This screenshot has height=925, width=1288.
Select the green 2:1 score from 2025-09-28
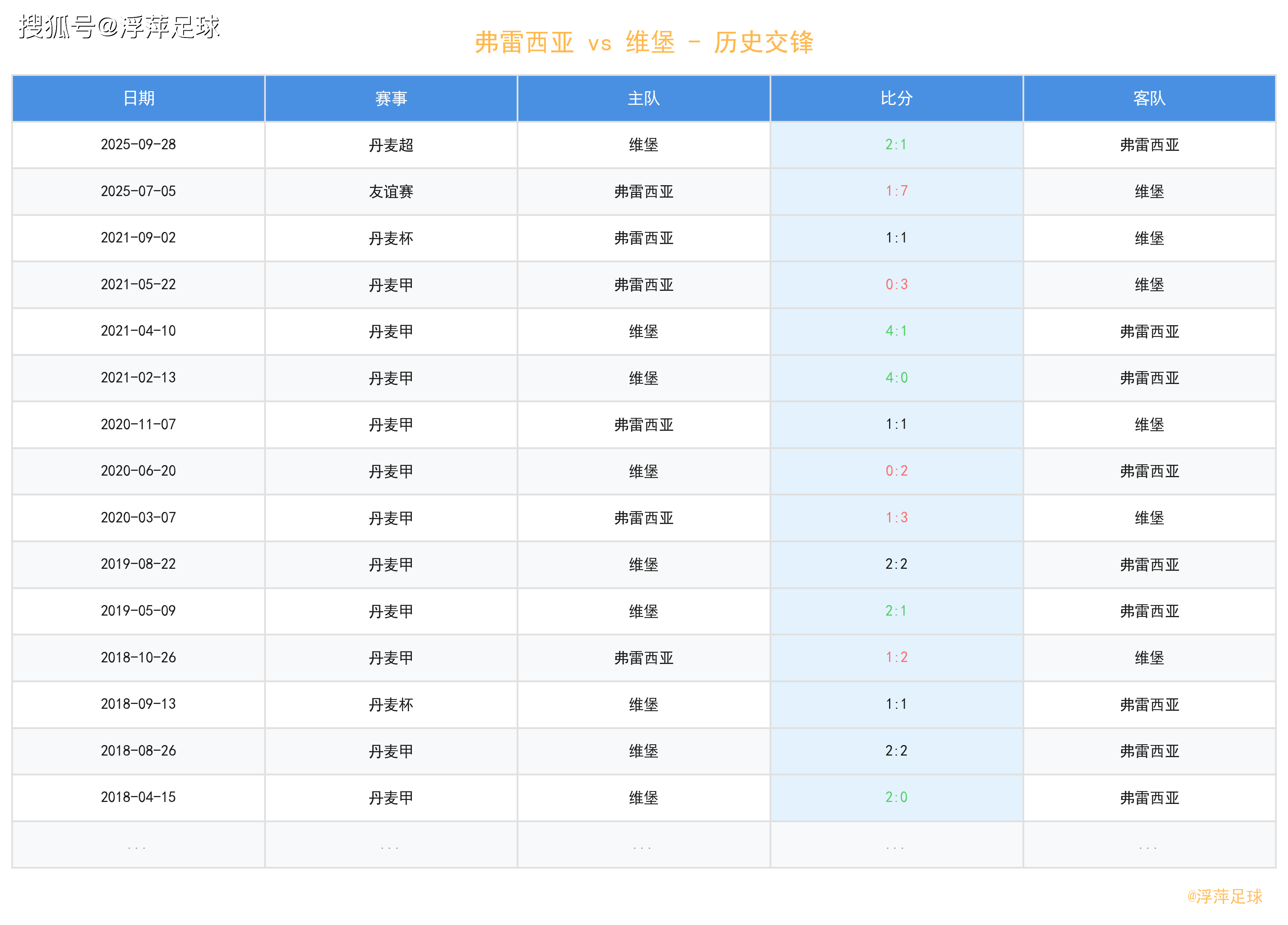[x=896, y=145]
